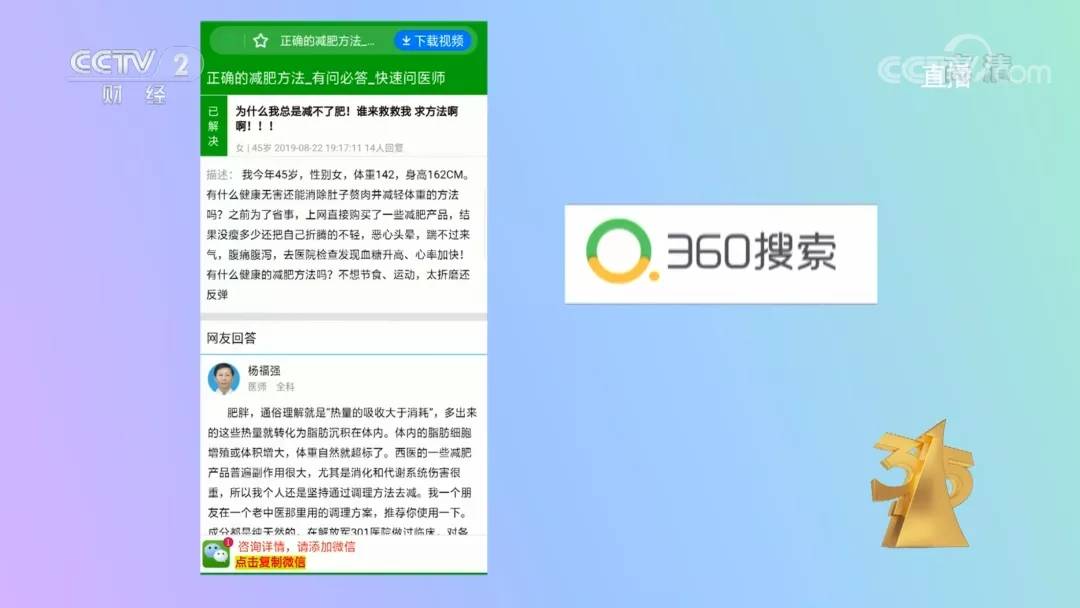
Task: Click the address bar page title text
Action: coord(327,41)
